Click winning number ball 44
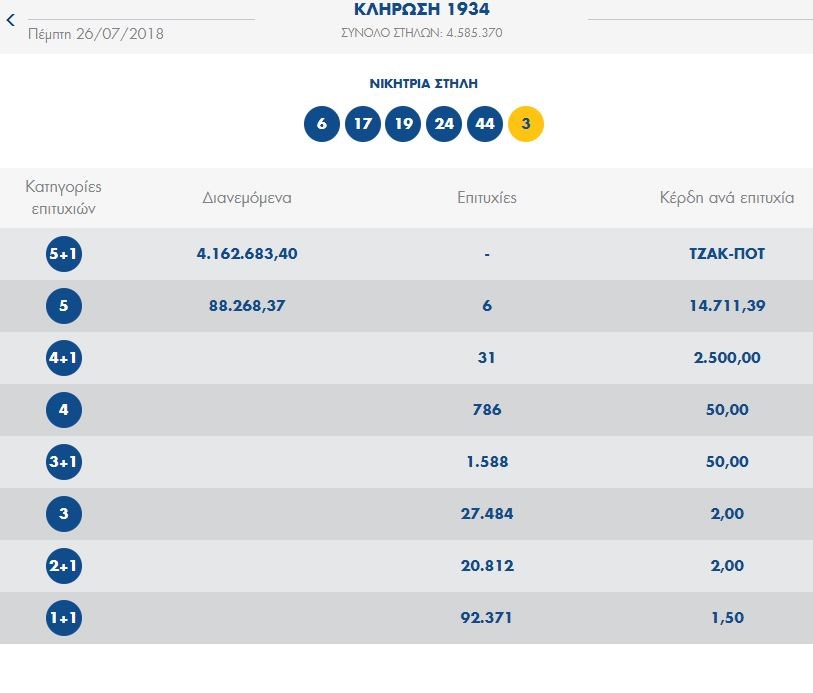 (484, 124)
